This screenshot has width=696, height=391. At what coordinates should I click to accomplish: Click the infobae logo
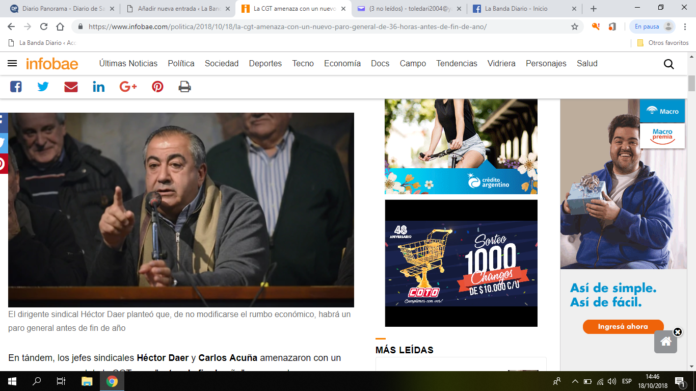pyautogui.click(x=52, y=64)
